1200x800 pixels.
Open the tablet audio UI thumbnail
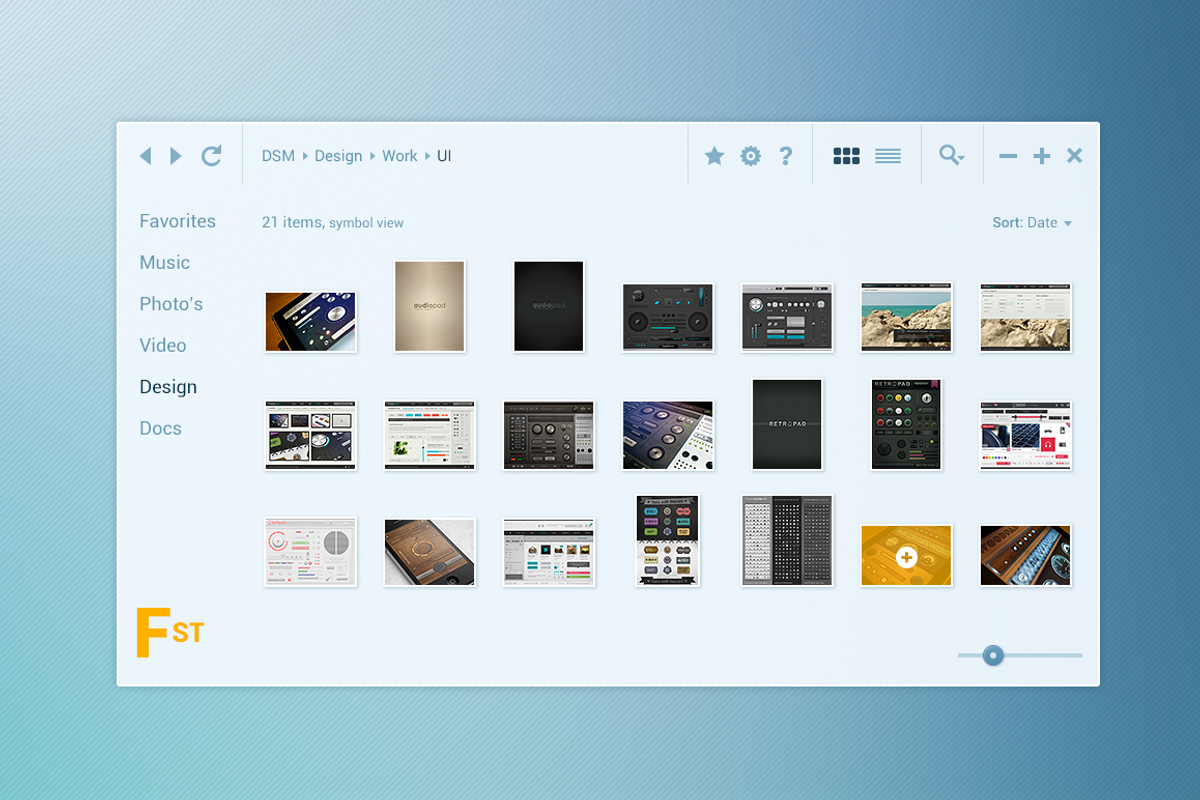310,322
